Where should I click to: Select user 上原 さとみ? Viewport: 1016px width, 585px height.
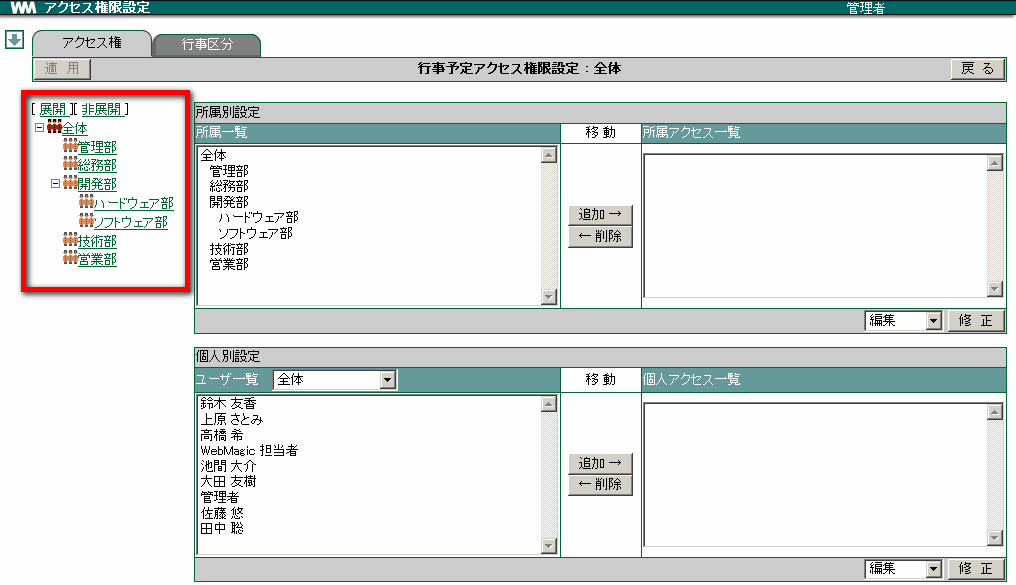pos(231,419)
